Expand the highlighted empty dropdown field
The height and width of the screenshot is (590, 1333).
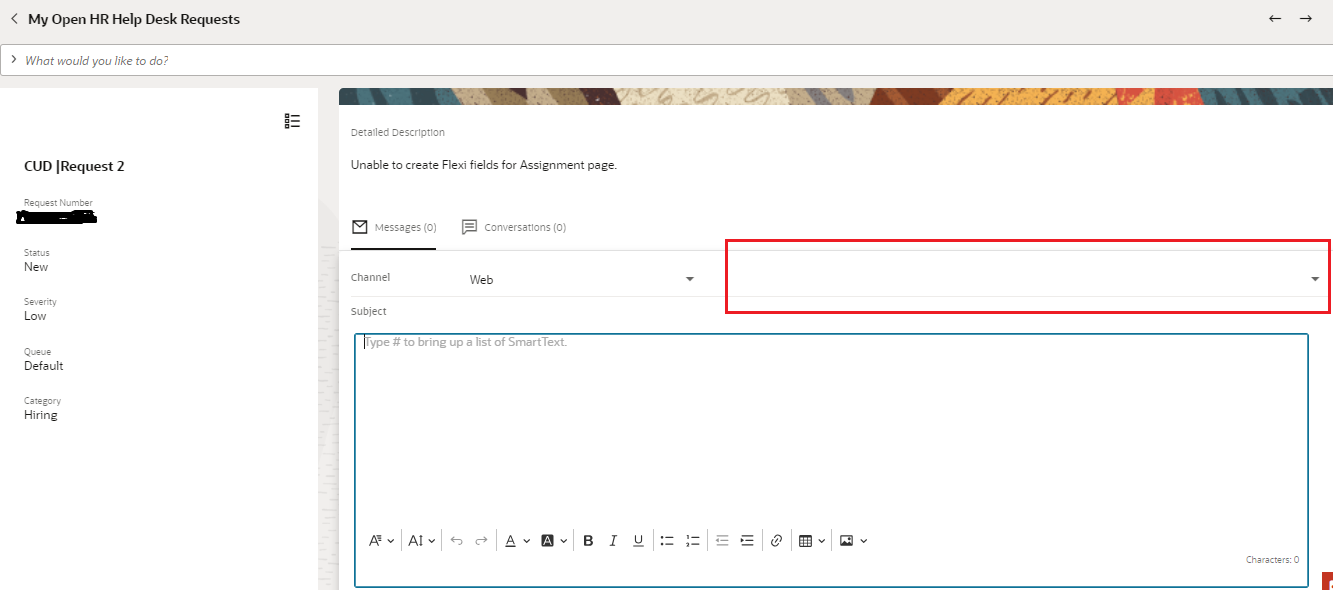(1313, 278)
